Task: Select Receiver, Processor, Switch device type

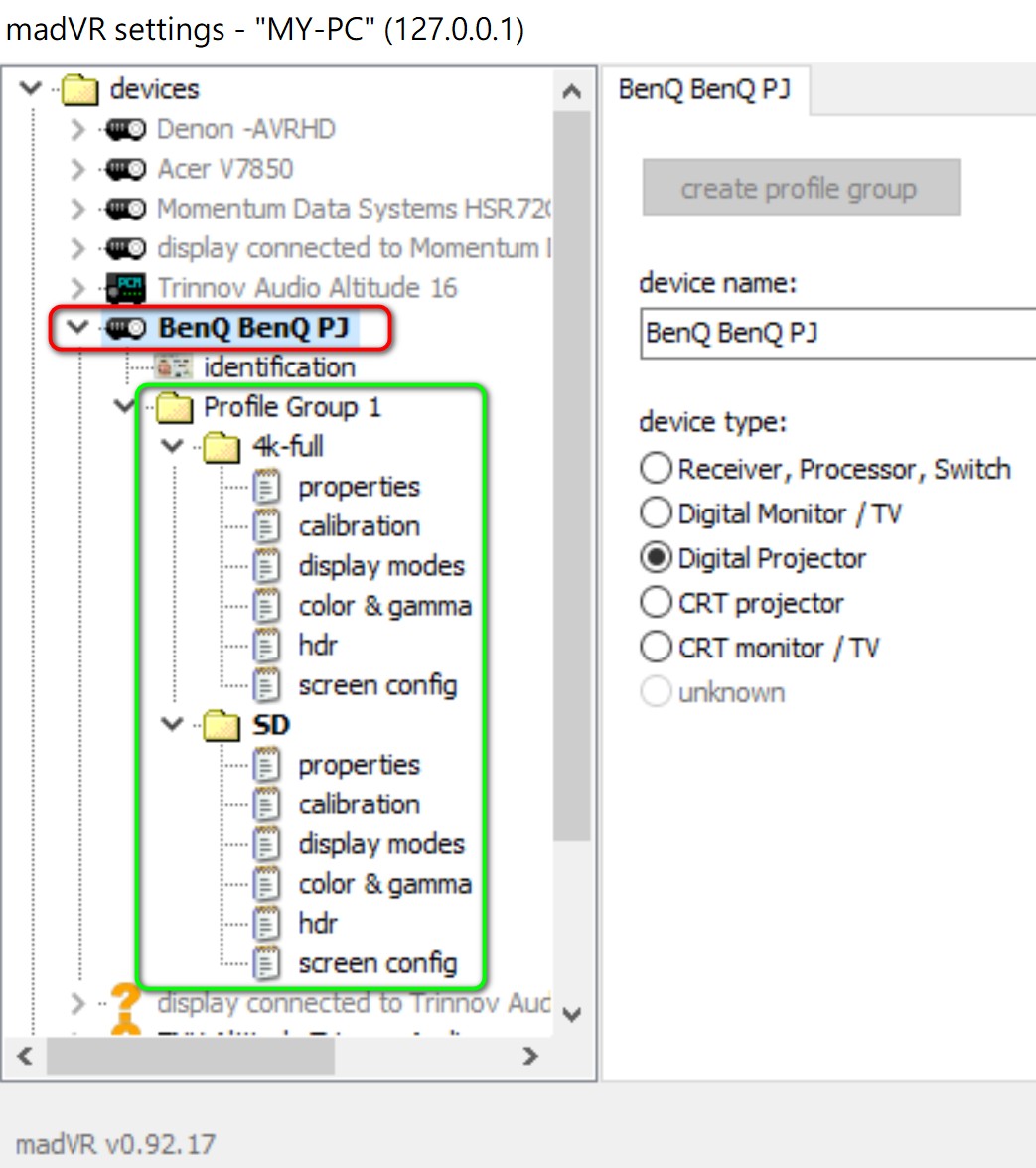Action: [656, 469]
